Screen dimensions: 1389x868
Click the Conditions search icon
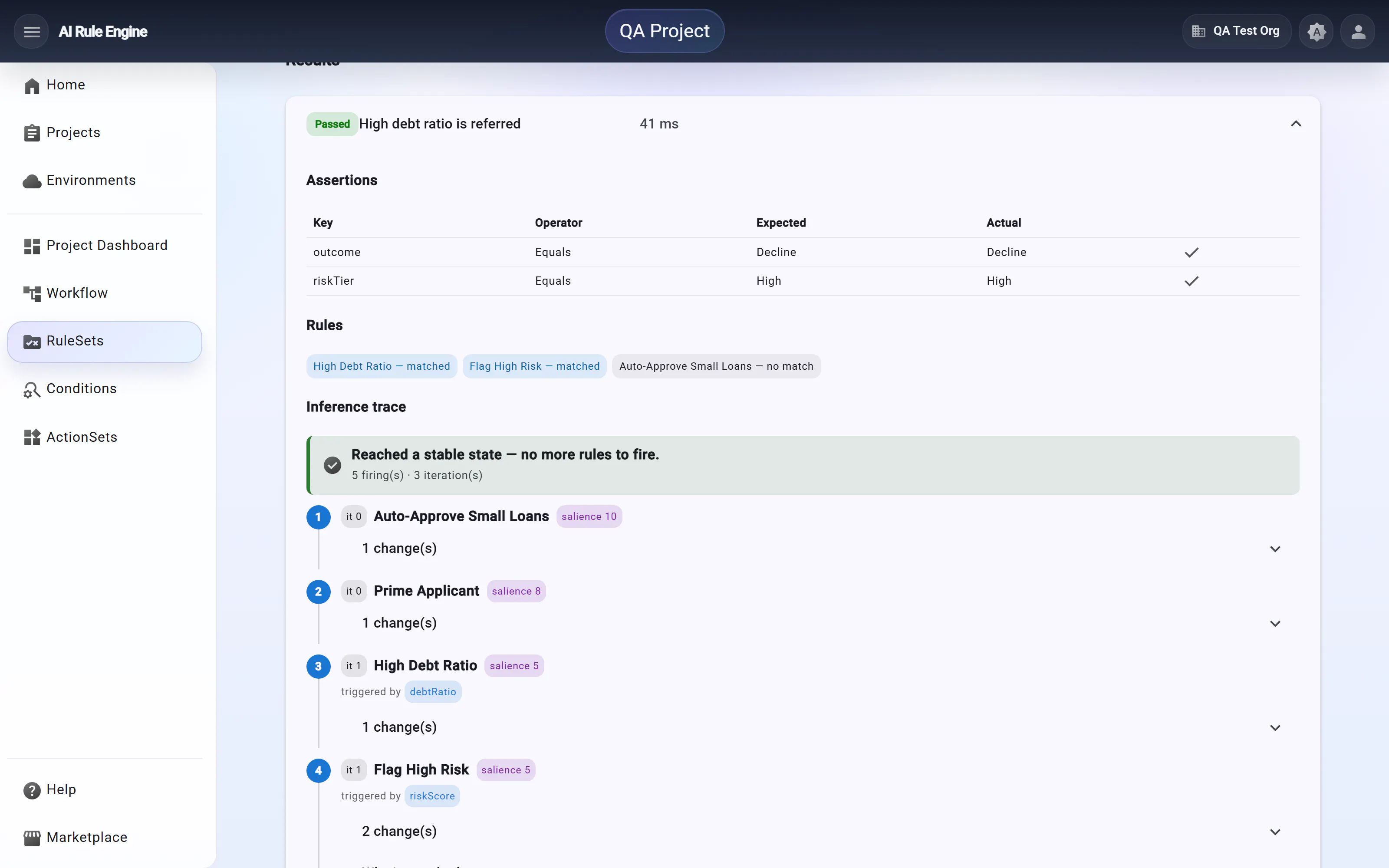32,389
